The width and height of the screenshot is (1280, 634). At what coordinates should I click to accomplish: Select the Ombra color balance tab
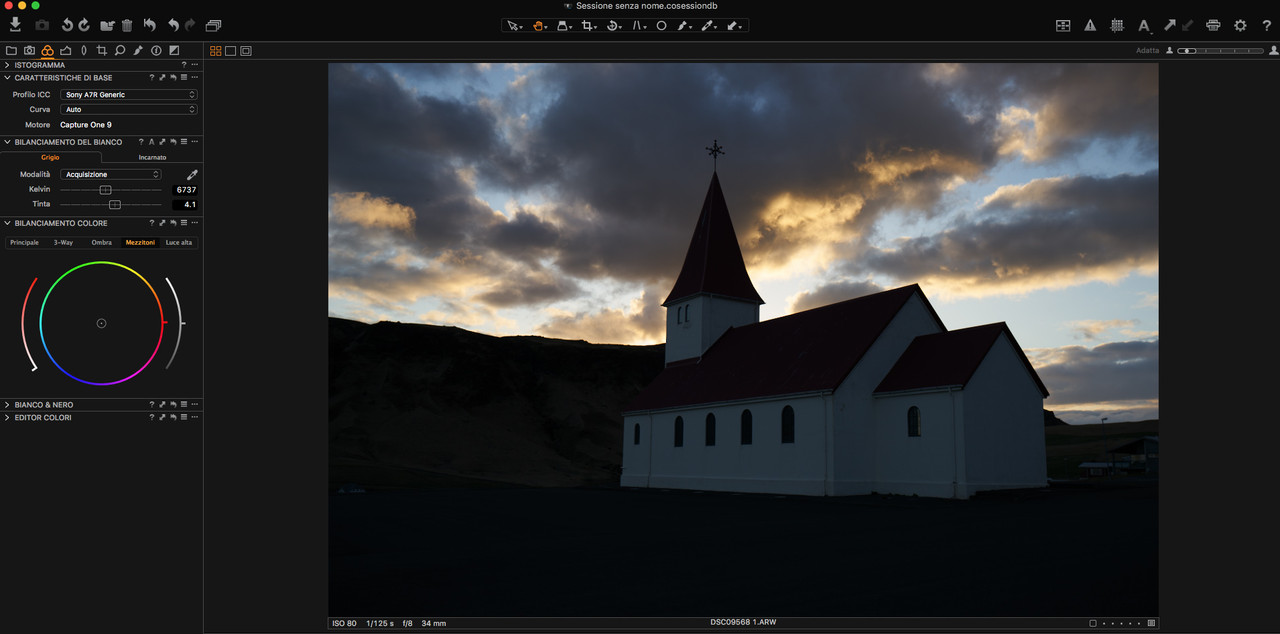coord(101,242)
